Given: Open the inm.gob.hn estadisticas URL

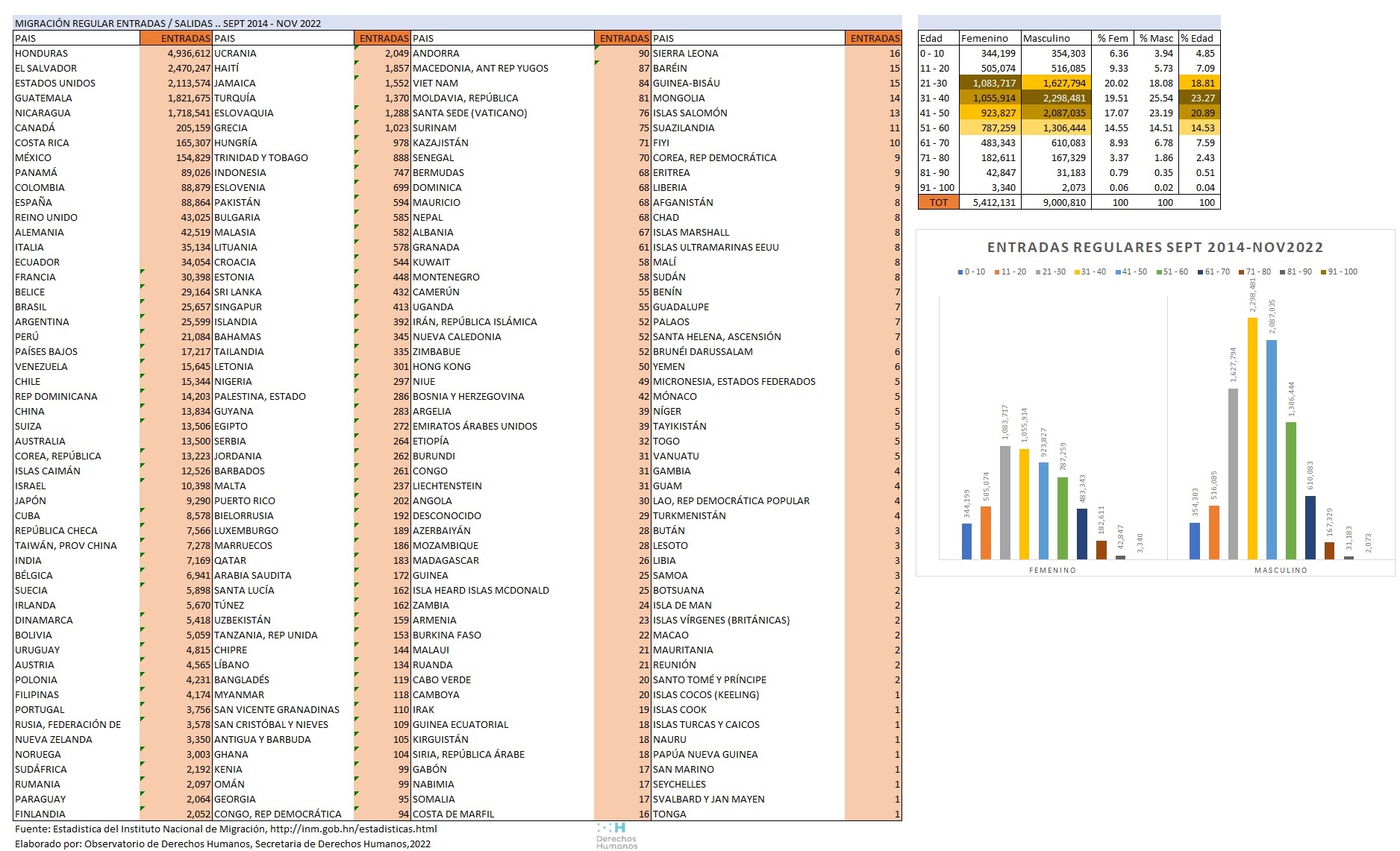Looking at the screenshot, I should (x=353, y=829).
